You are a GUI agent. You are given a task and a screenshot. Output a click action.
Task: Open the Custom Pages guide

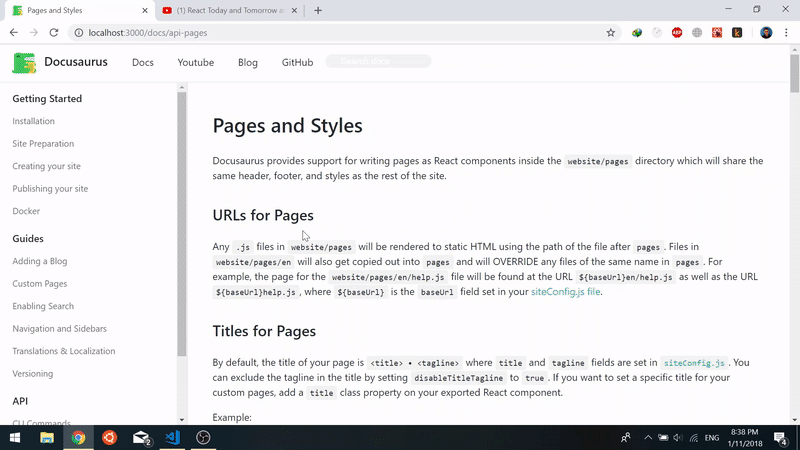pyautogui.click(x=40, y=283)
